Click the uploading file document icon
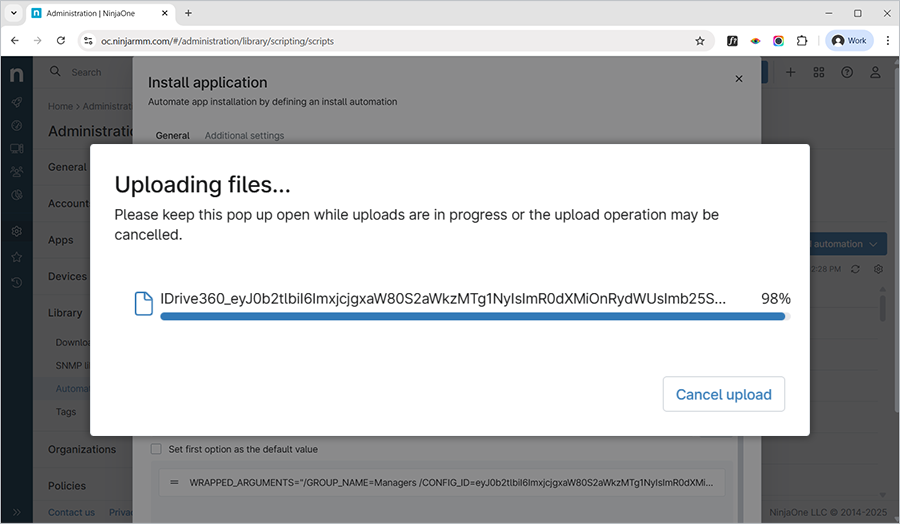900x524 pixels. point(143,304)
